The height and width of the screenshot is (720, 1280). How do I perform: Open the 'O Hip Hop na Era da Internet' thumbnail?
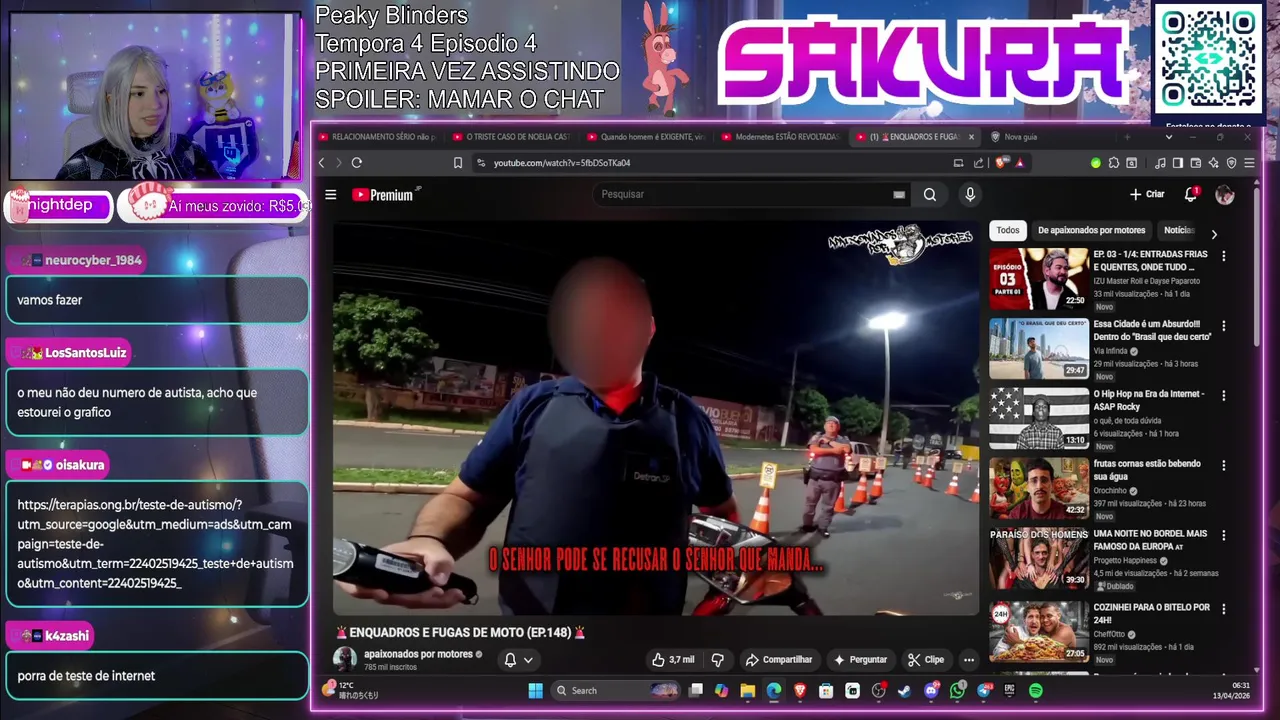1039,419
